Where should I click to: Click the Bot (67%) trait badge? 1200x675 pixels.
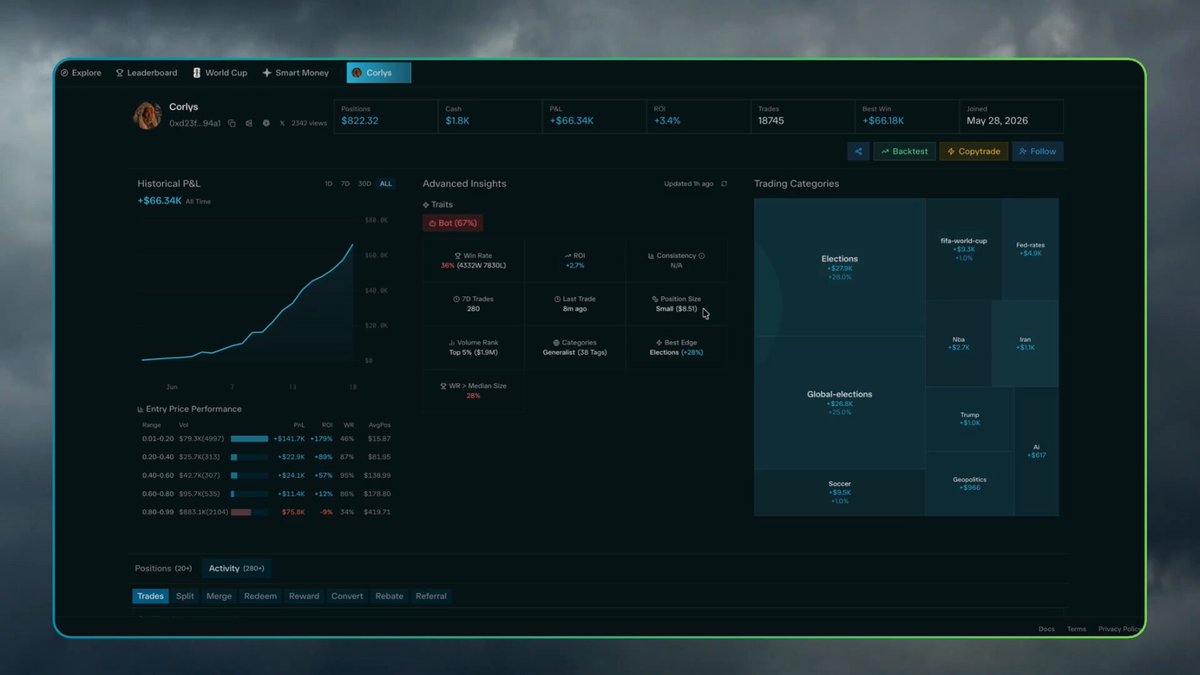453,223
